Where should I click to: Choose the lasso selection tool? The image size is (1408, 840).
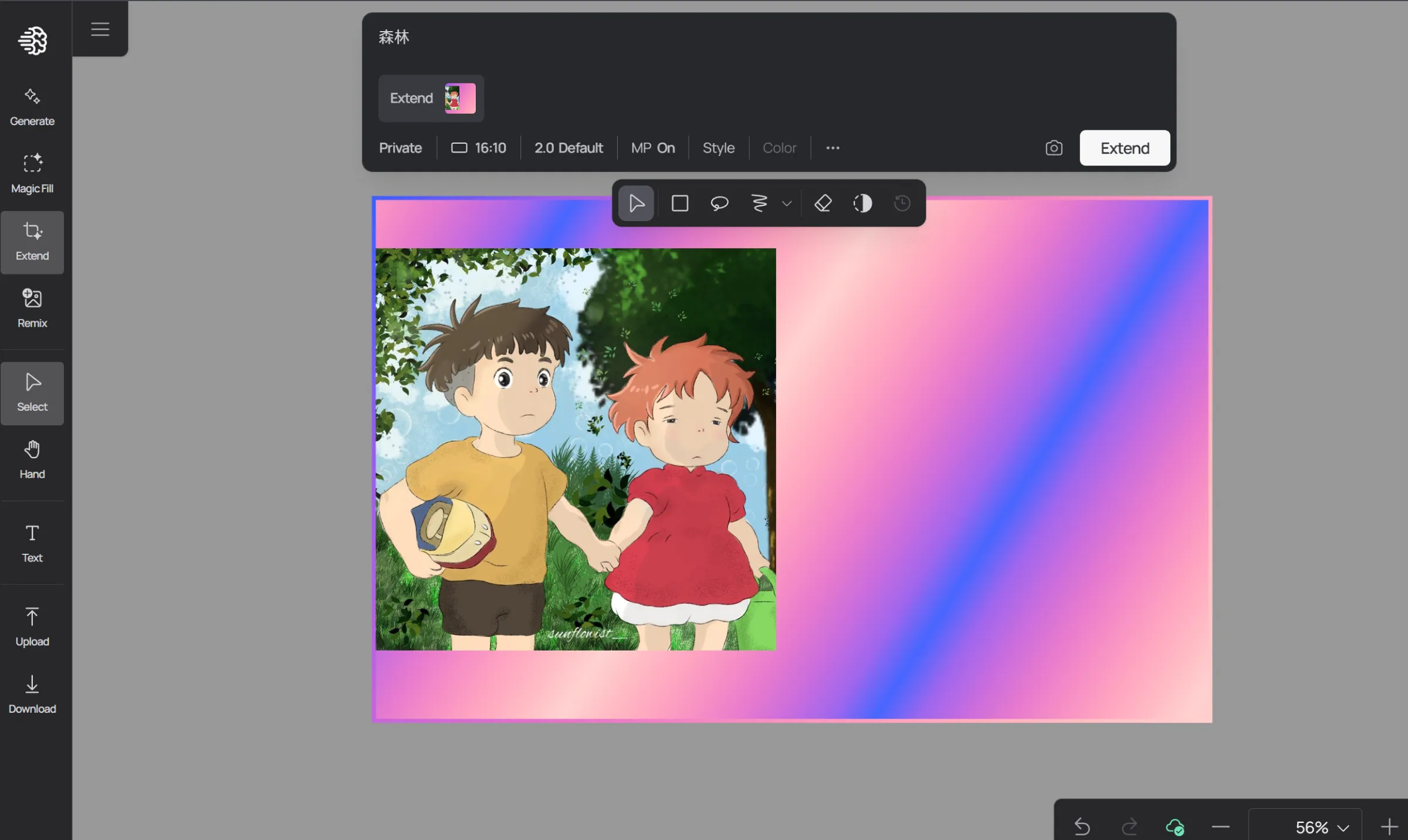pos(719,204)
